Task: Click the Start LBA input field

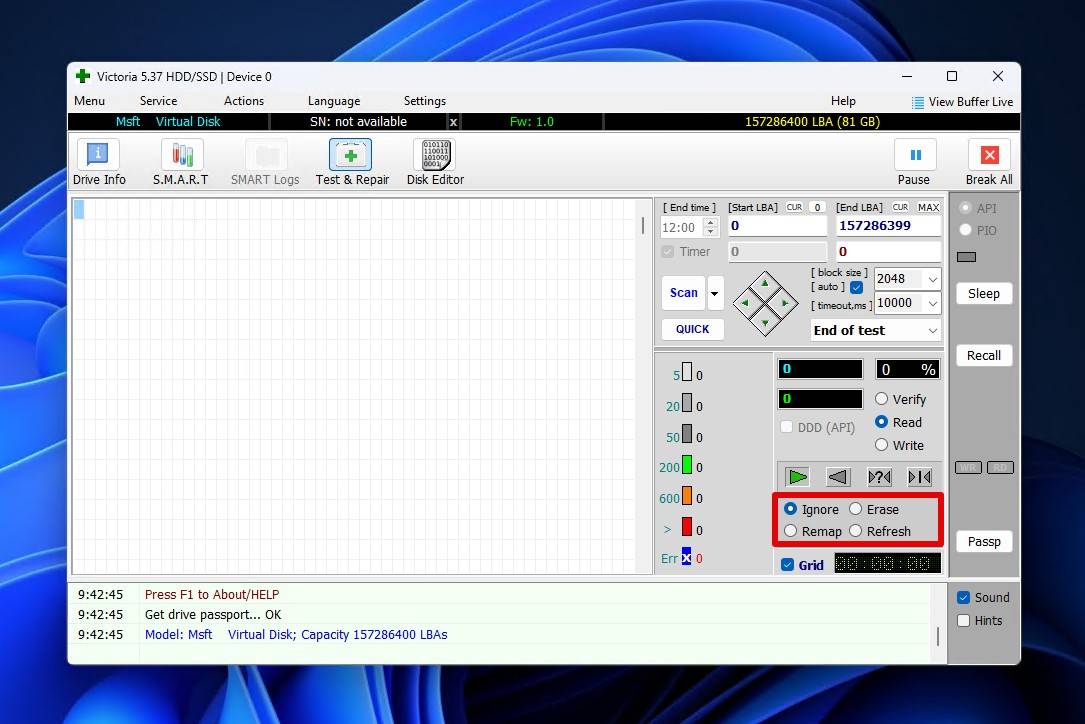Action: [x=777, y=226]
